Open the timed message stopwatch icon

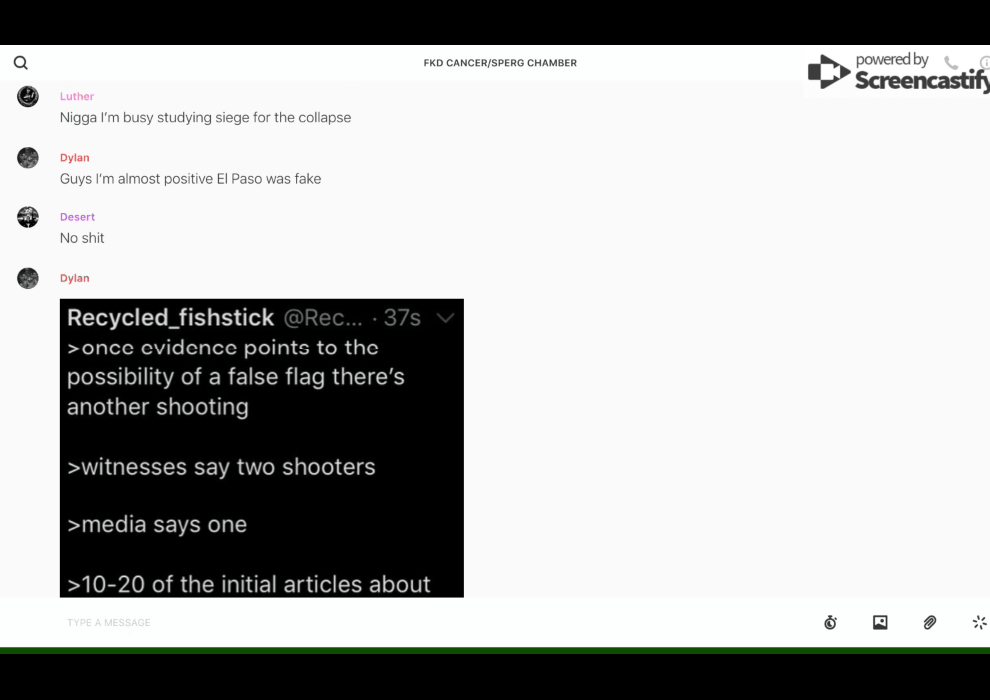click(x=830, y=623)
